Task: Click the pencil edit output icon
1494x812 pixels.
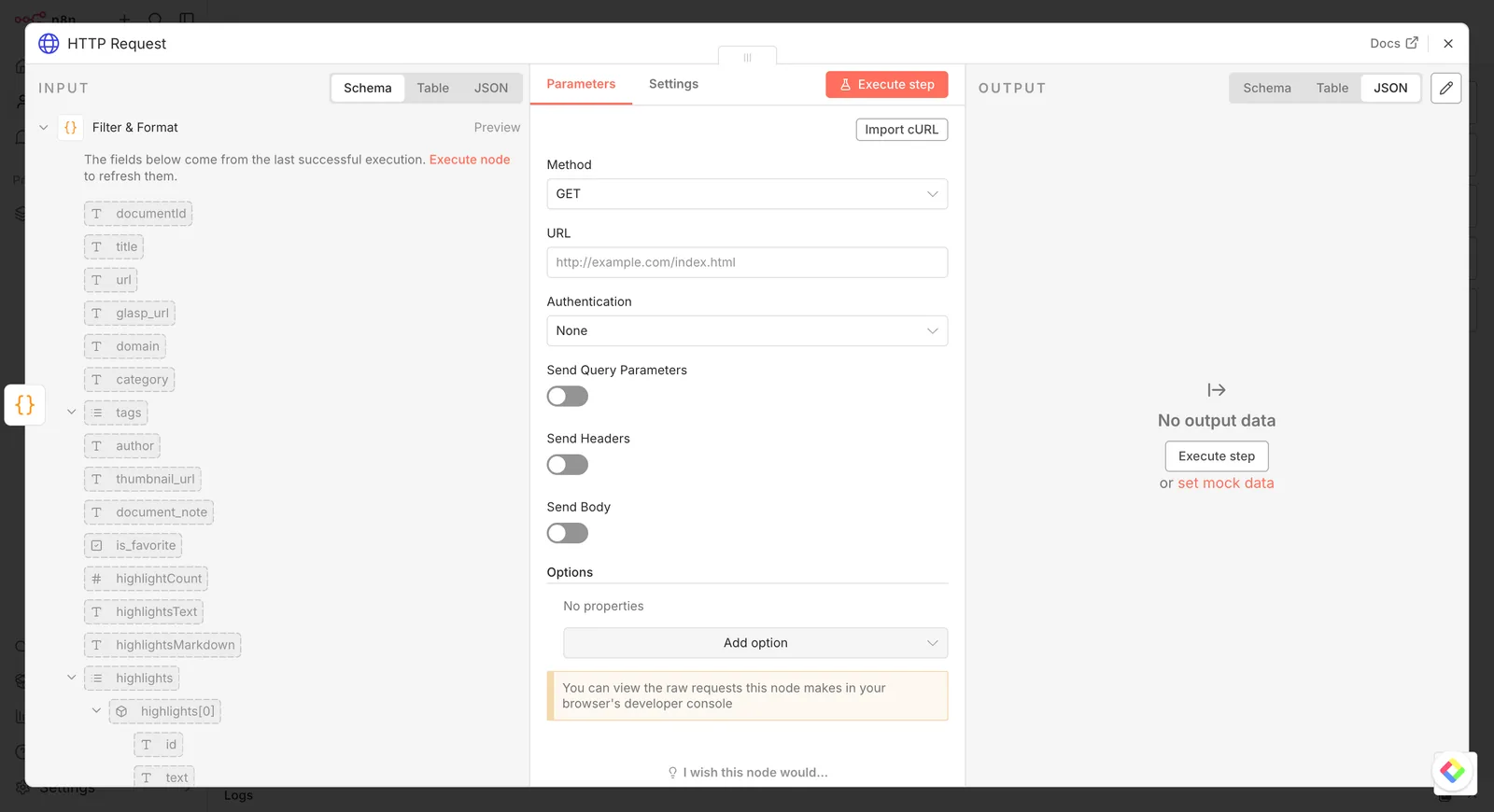Action: coord(1445,88)
